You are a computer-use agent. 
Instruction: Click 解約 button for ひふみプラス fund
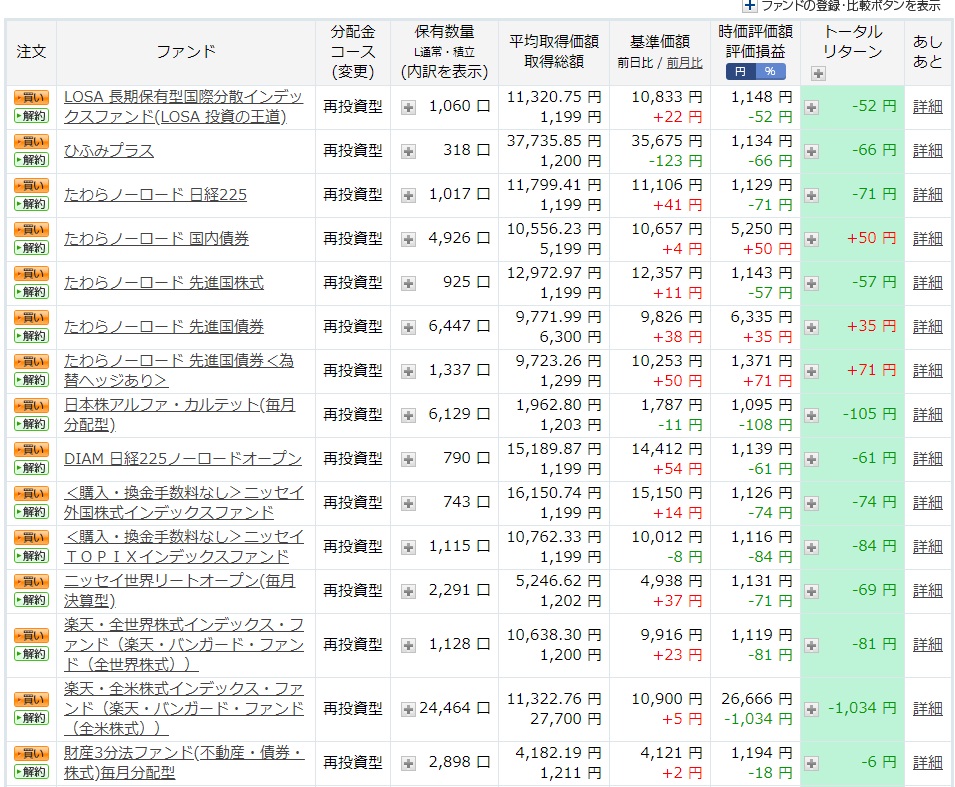31,160
